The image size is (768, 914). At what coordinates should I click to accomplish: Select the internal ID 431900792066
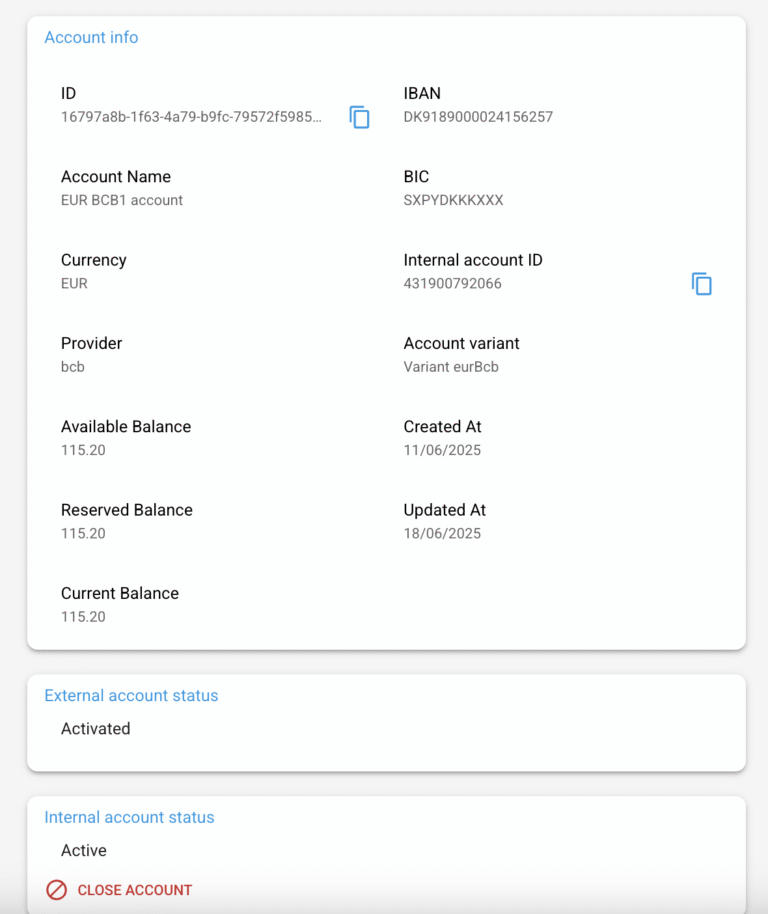tap(452, 284)
